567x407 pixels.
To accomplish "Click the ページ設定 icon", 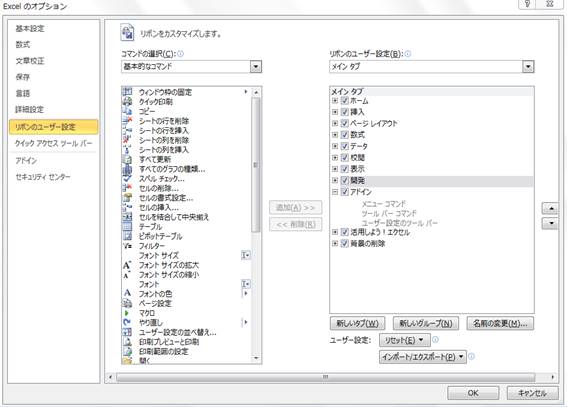I will point(127,303).
